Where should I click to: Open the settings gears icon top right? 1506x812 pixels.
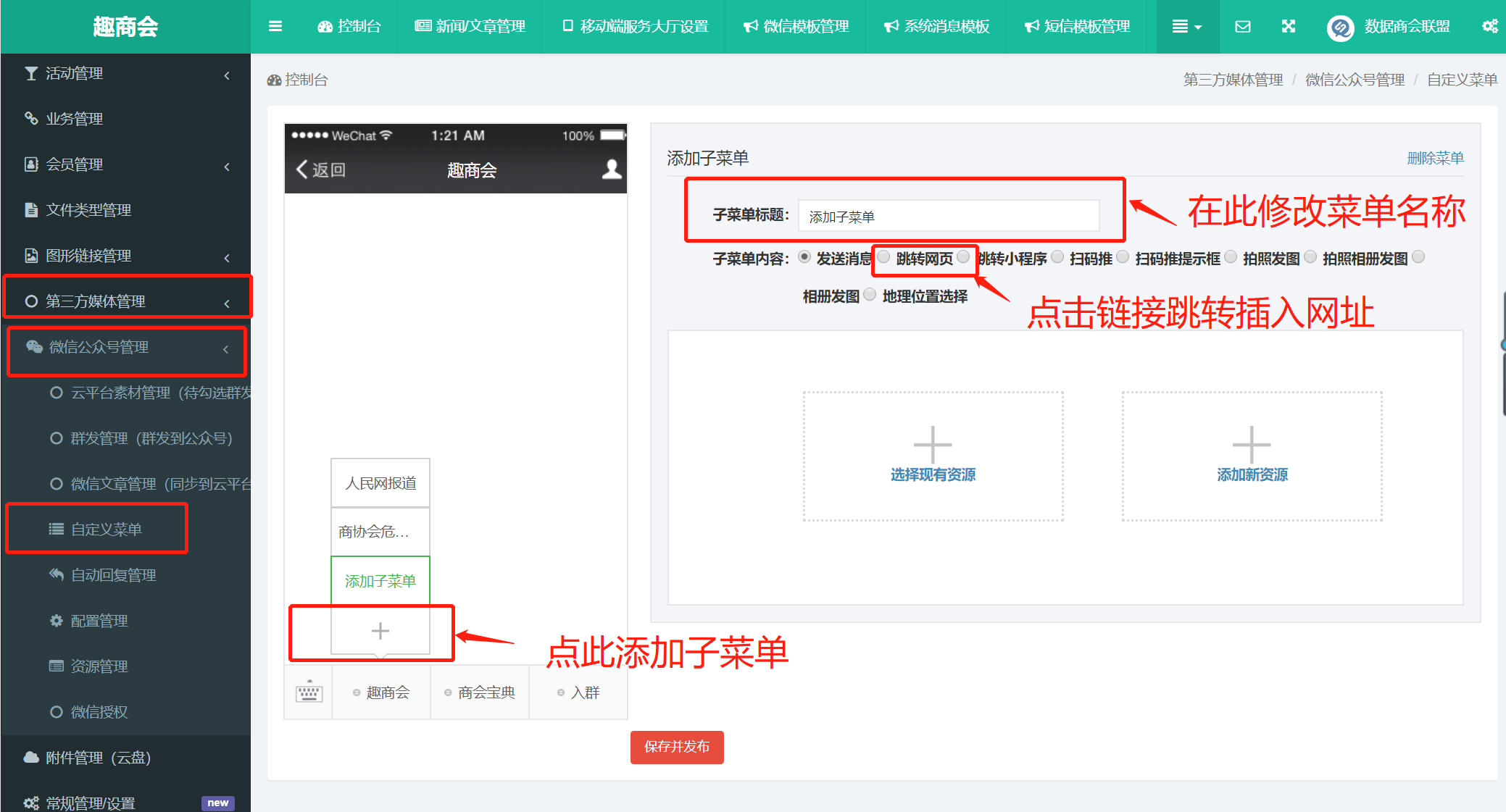pos(1489,26)
